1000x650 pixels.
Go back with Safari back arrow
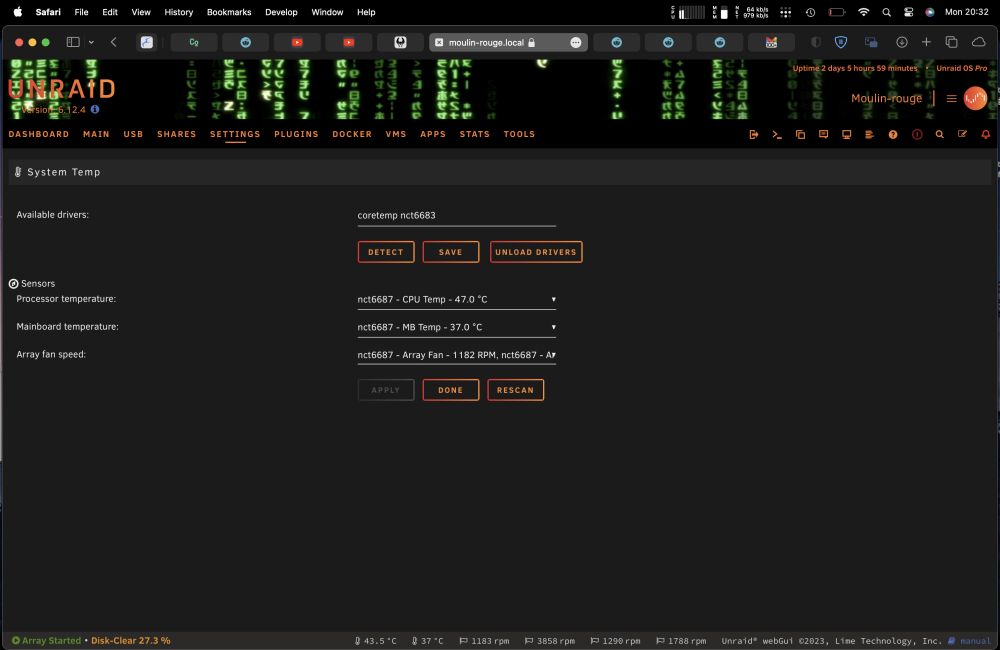114,42
